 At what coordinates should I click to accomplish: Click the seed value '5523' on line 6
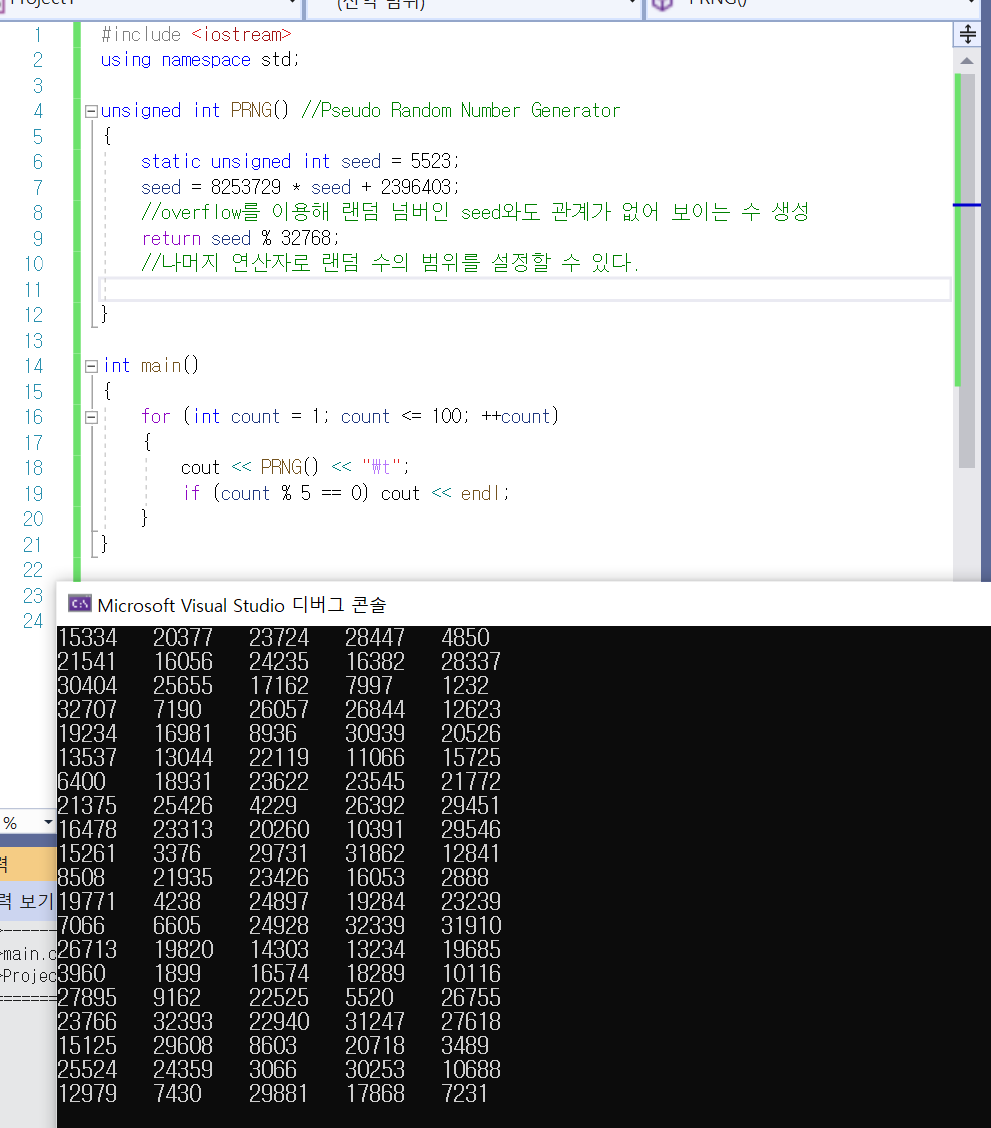click(431, 161)
